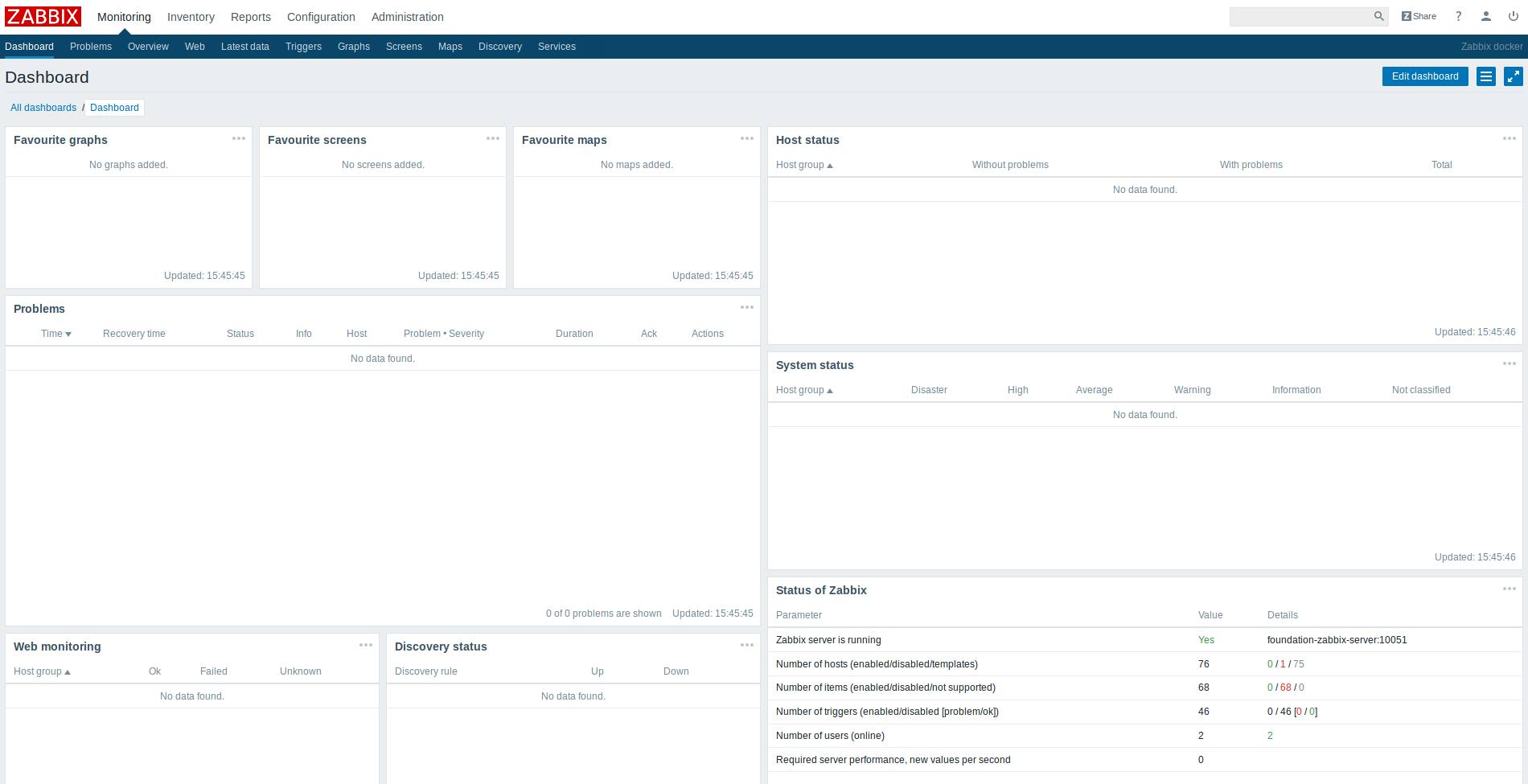The width and height of the screenshot is (1528, 784).
Task: Open user profile settings
Action: 1485,16
